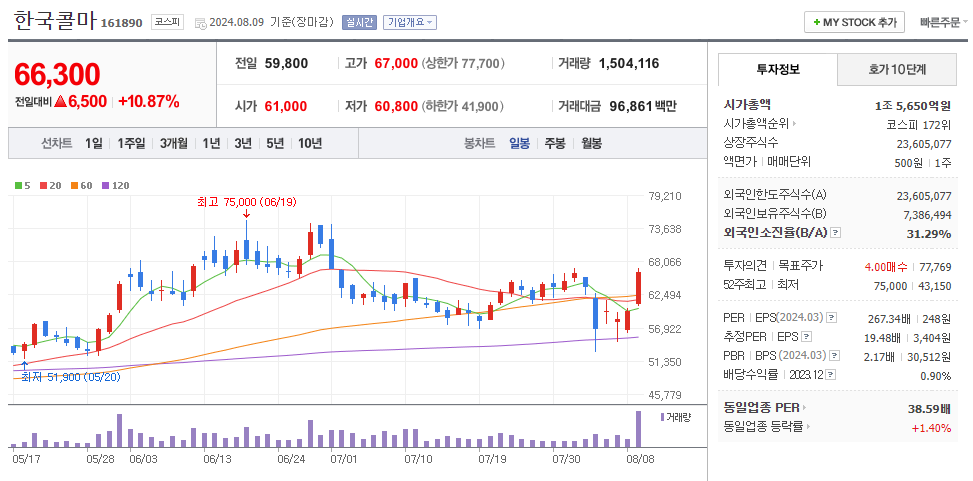Click the current price 66,300
Image resolution: width=973 pixels, height=481 pixels.
57,74
